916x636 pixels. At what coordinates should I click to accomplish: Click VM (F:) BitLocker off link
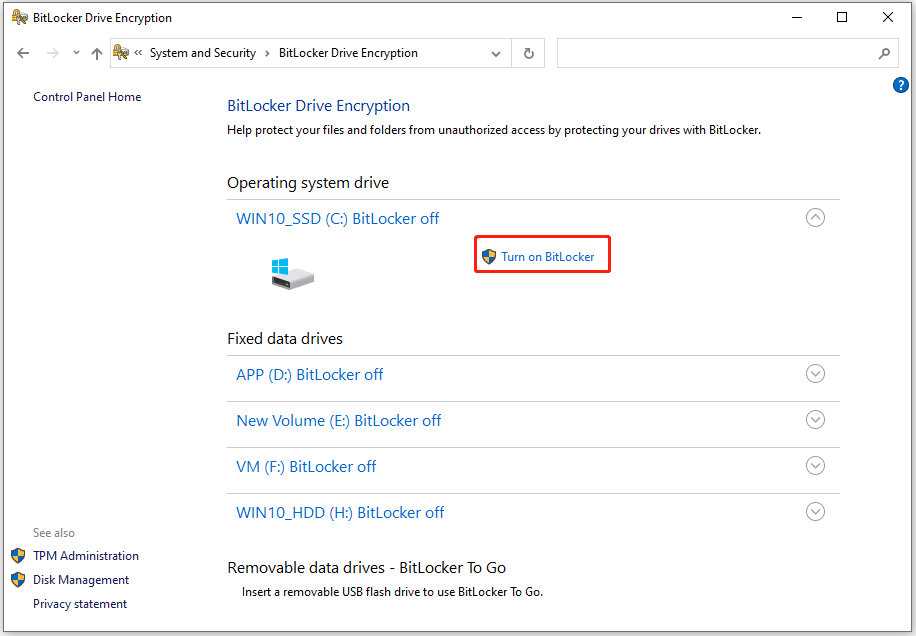[306, 467]
